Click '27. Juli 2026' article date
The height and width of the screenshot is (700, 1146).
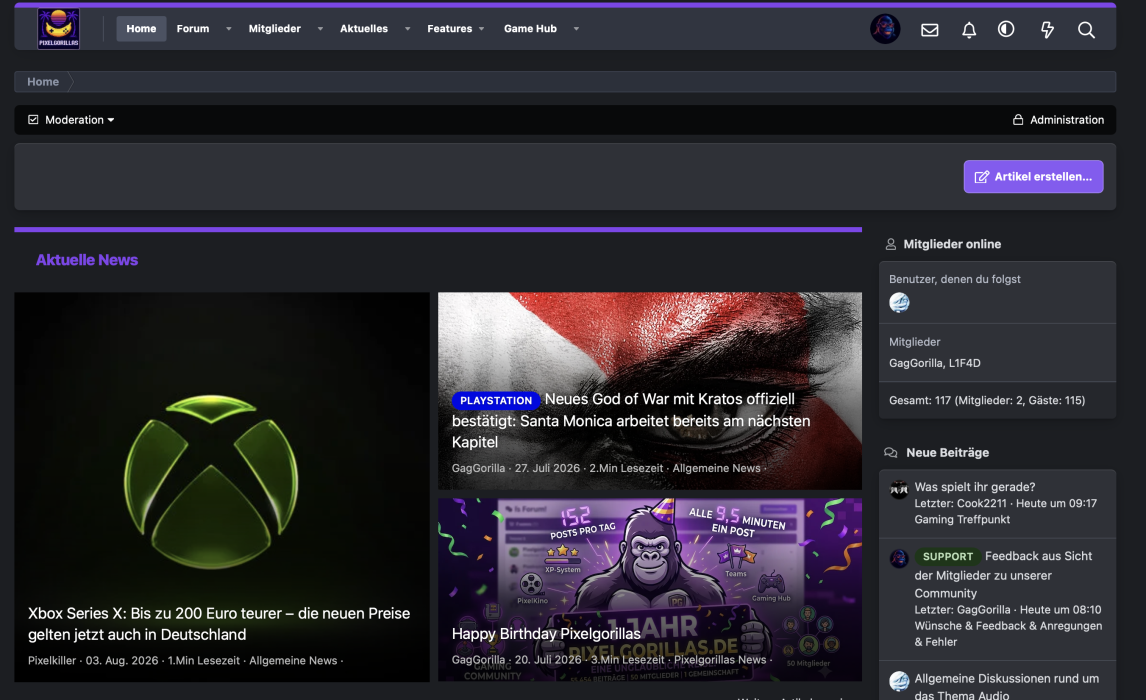pyautogui.click(x=547, y=468)
